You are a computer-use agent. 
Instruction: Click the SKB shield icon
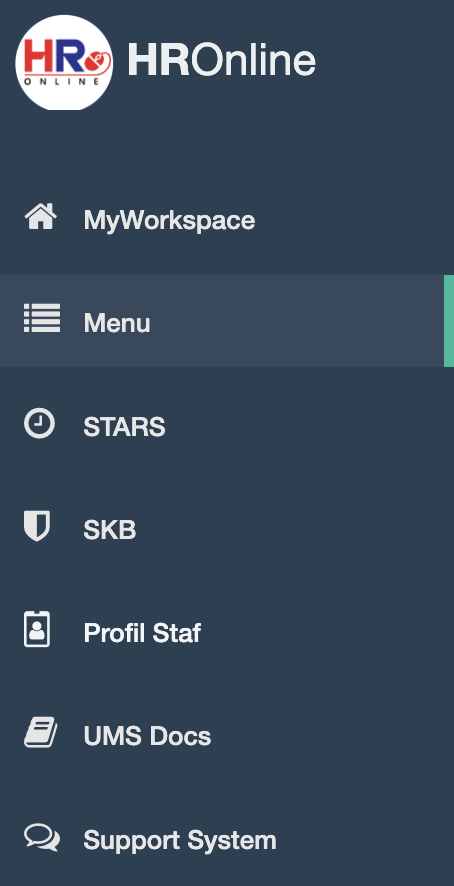pos(37,526)
